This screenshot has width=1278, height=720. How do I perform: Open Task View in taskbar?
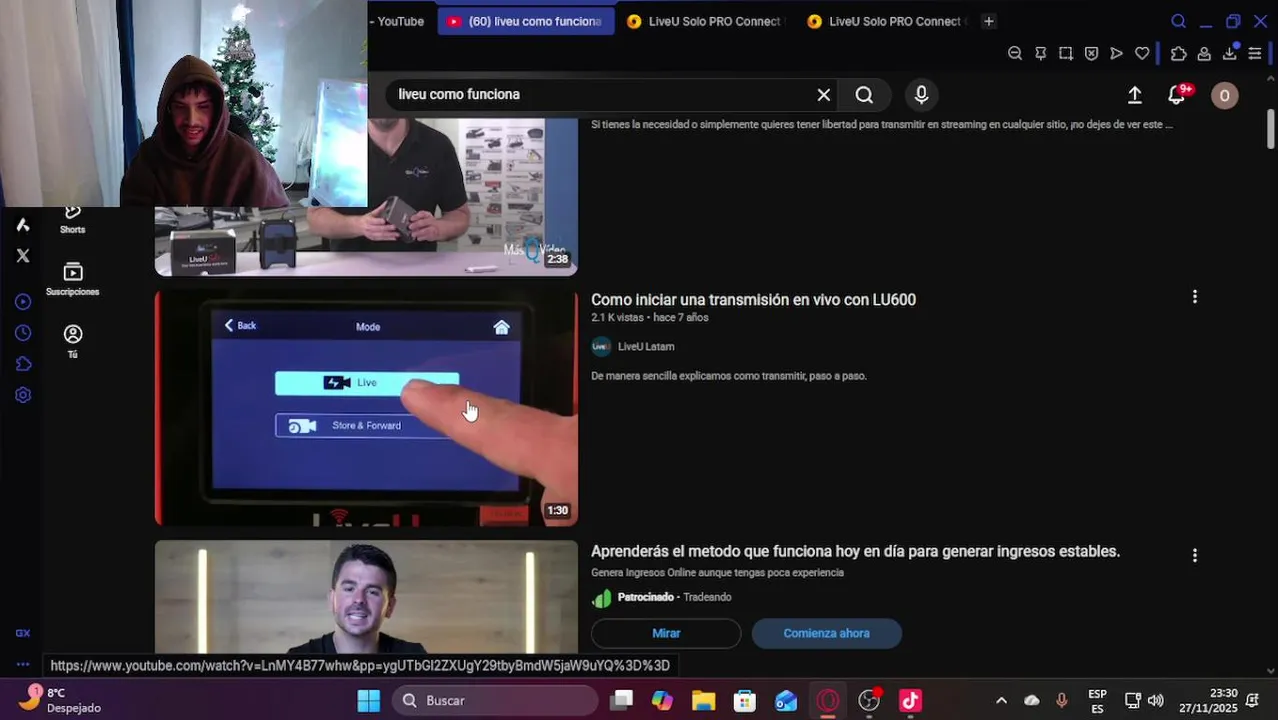(x=621, y=701)
